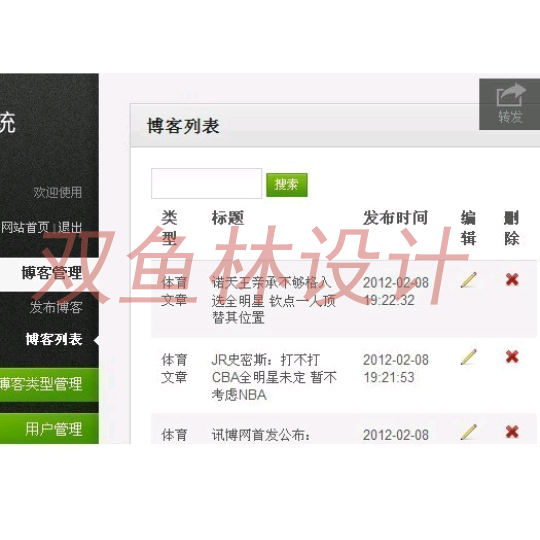Click the timestamp 2012-02-08 19:22:32
The image size is (540, 540).
pos(396,291)
